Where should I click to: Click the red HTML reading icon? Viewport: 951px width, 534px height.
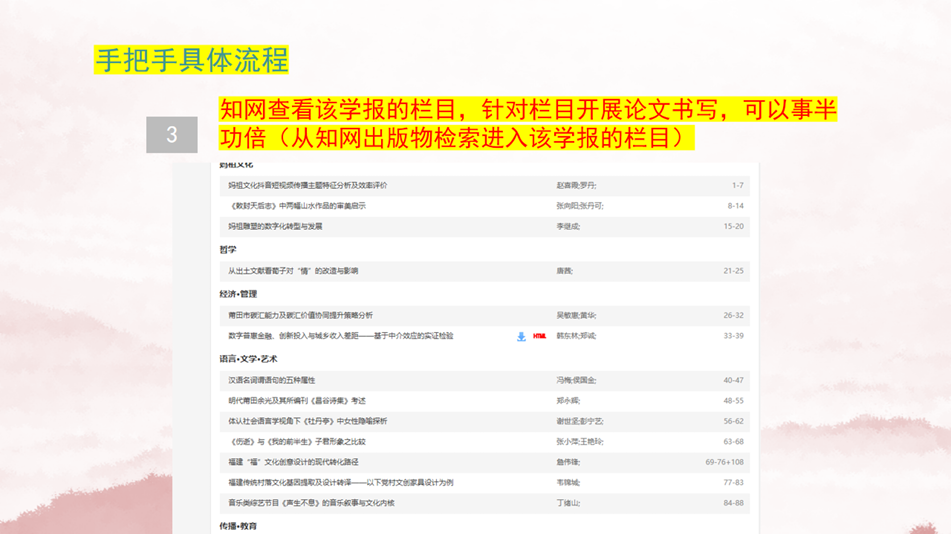pyautogui.click(x=540, y=336)
